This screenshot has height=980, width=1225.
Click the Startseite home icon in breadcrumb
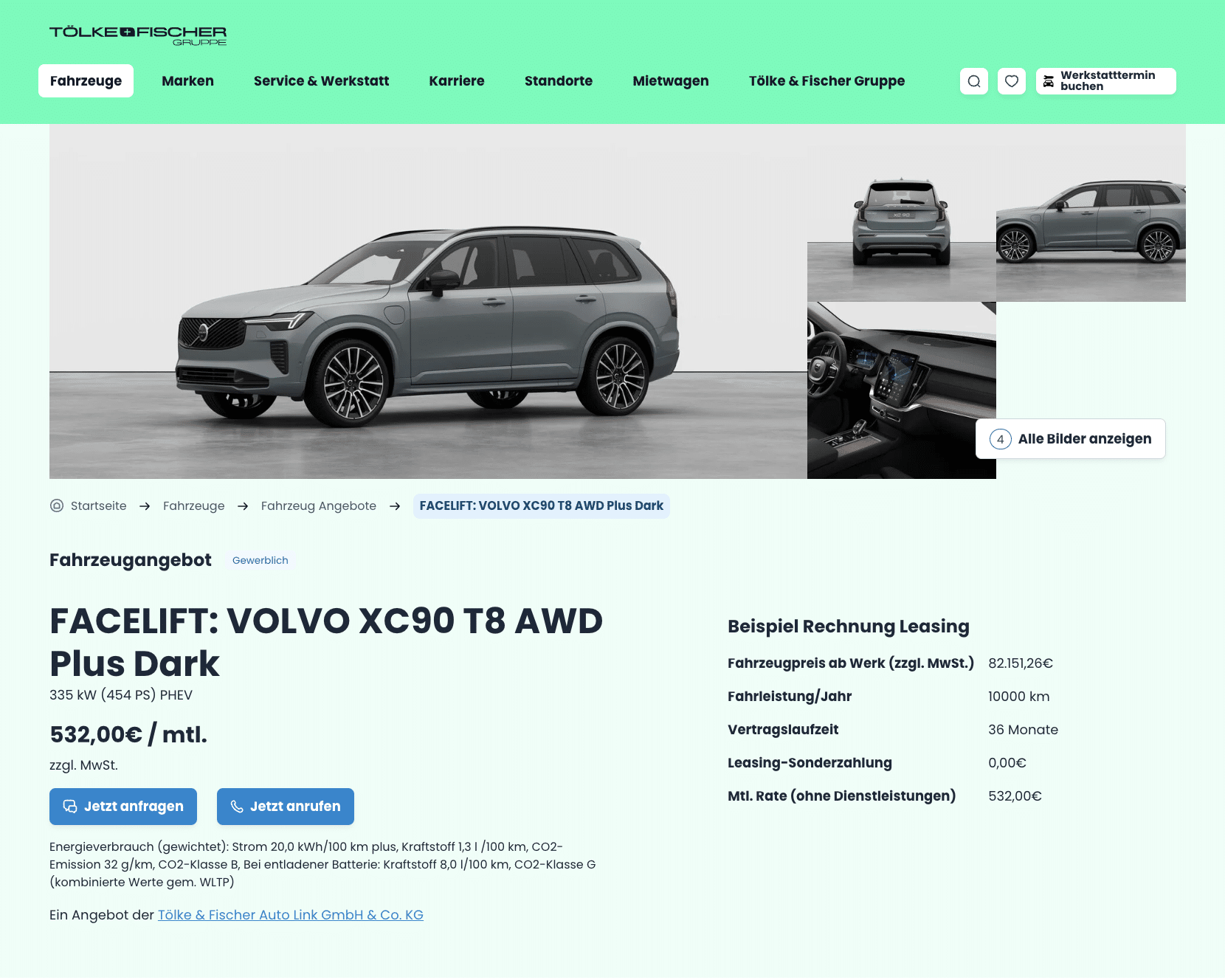(57, 505)
